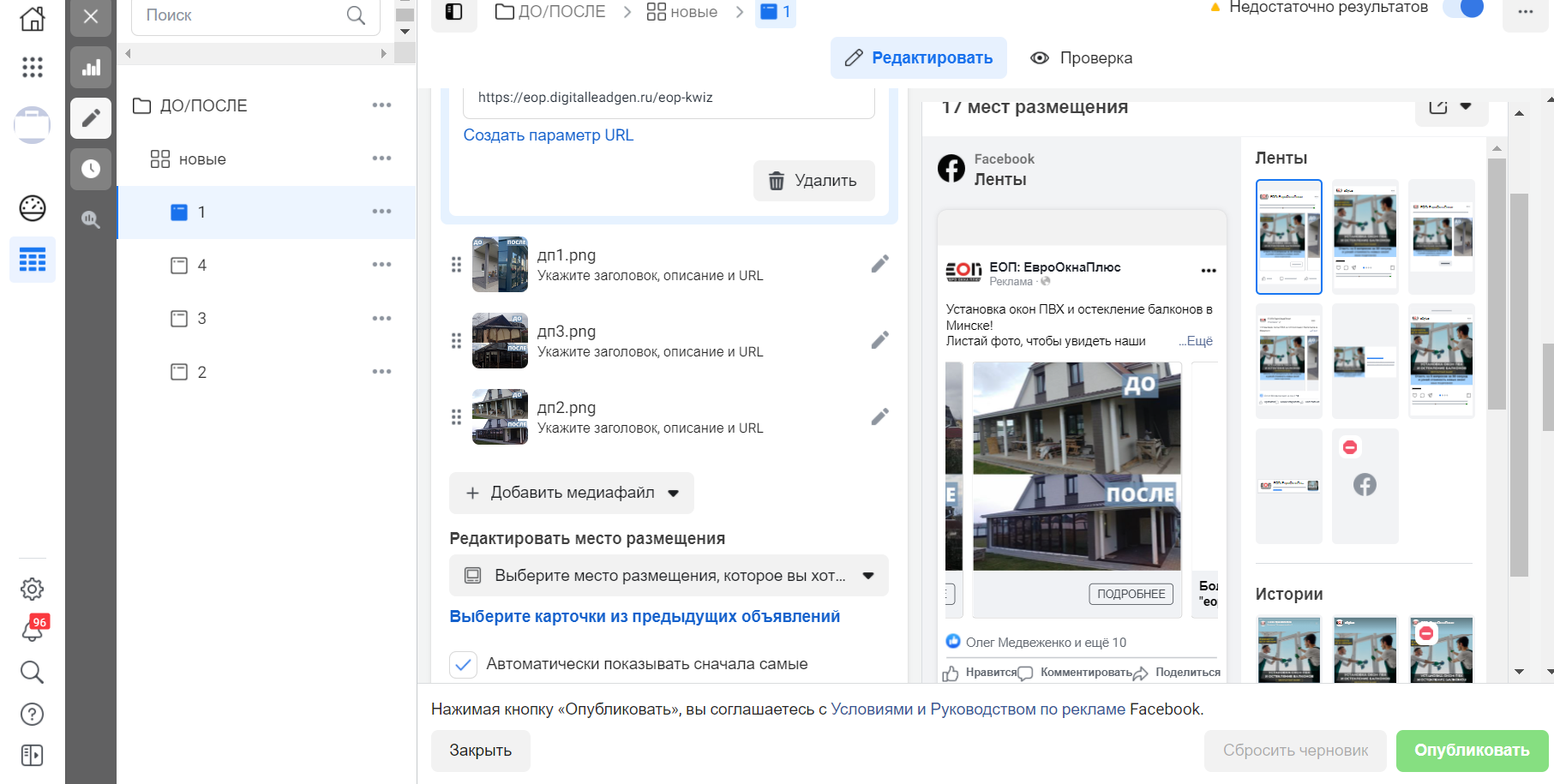Edit the дп3.png card with pencil
Screen dimensions: 1554x784
[x=879, y=340]
